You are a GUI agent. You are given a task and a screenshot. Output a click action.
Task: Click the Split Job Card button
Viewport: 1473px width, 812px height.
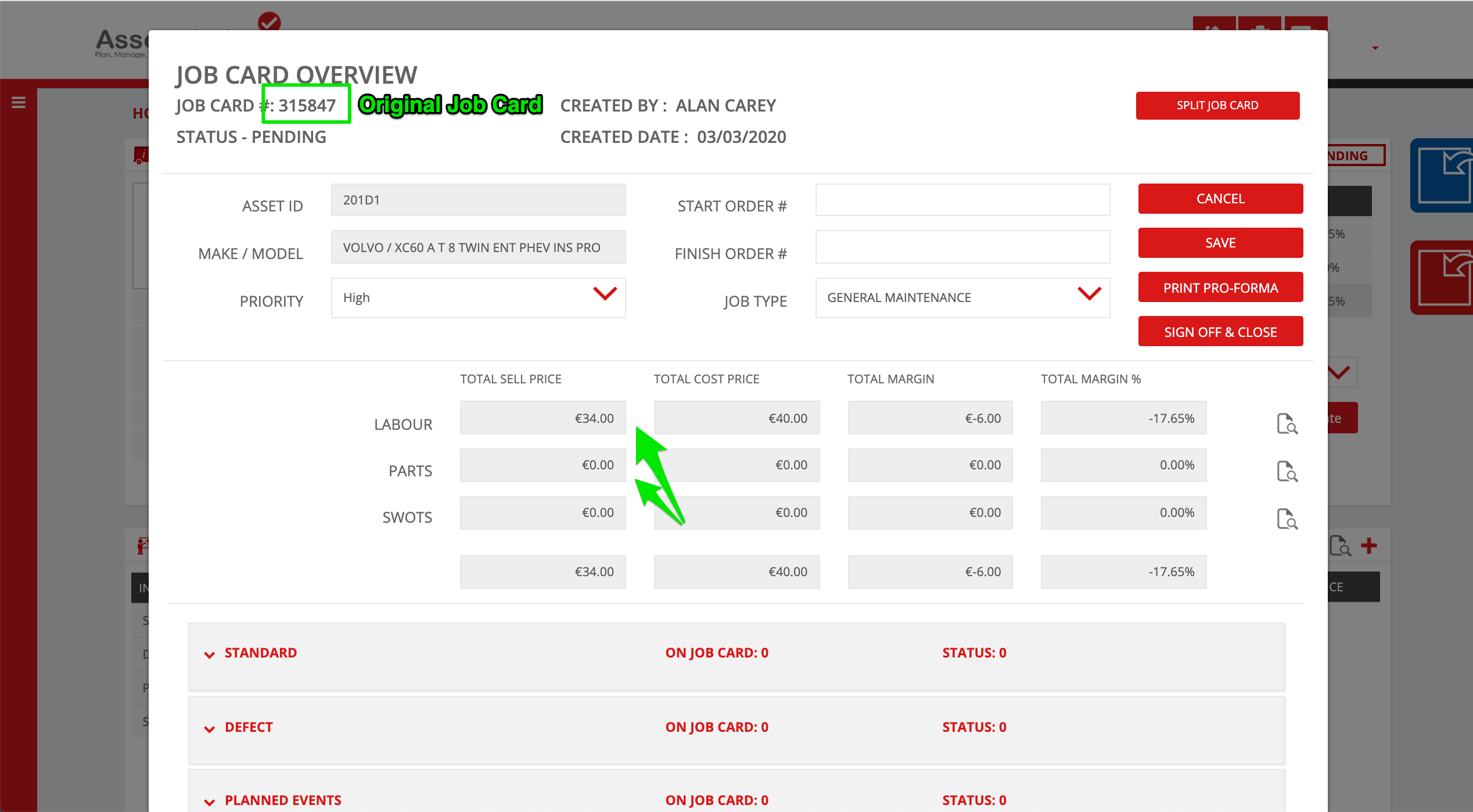pos(1217,105)
